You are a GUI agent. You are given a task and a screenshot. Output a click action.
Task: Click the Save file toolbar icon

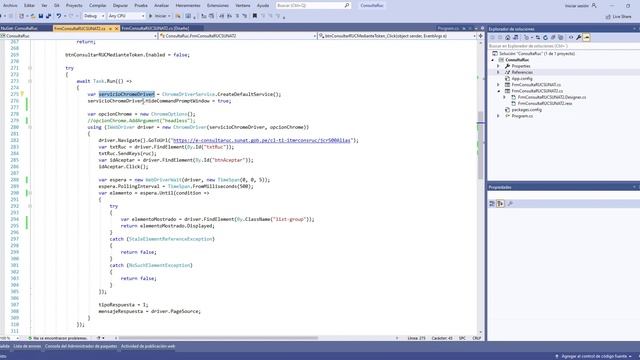[41, 16]
